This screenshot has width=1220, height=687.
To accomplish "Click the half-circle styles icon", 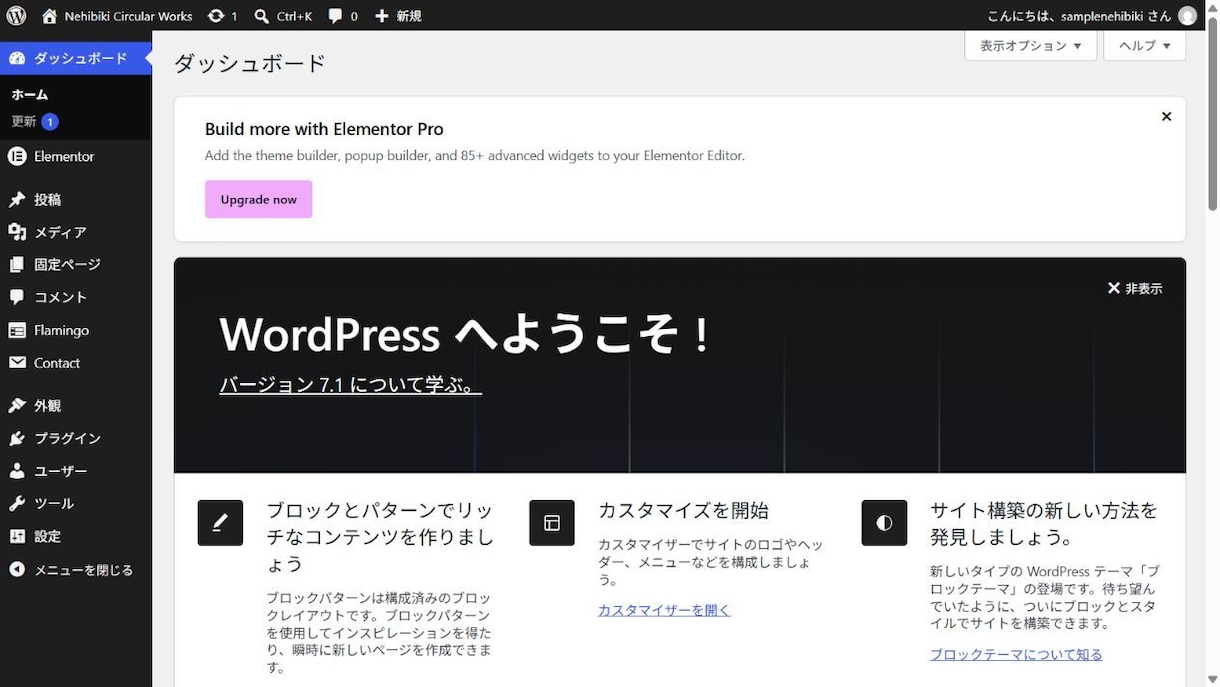I will point(884,523).
